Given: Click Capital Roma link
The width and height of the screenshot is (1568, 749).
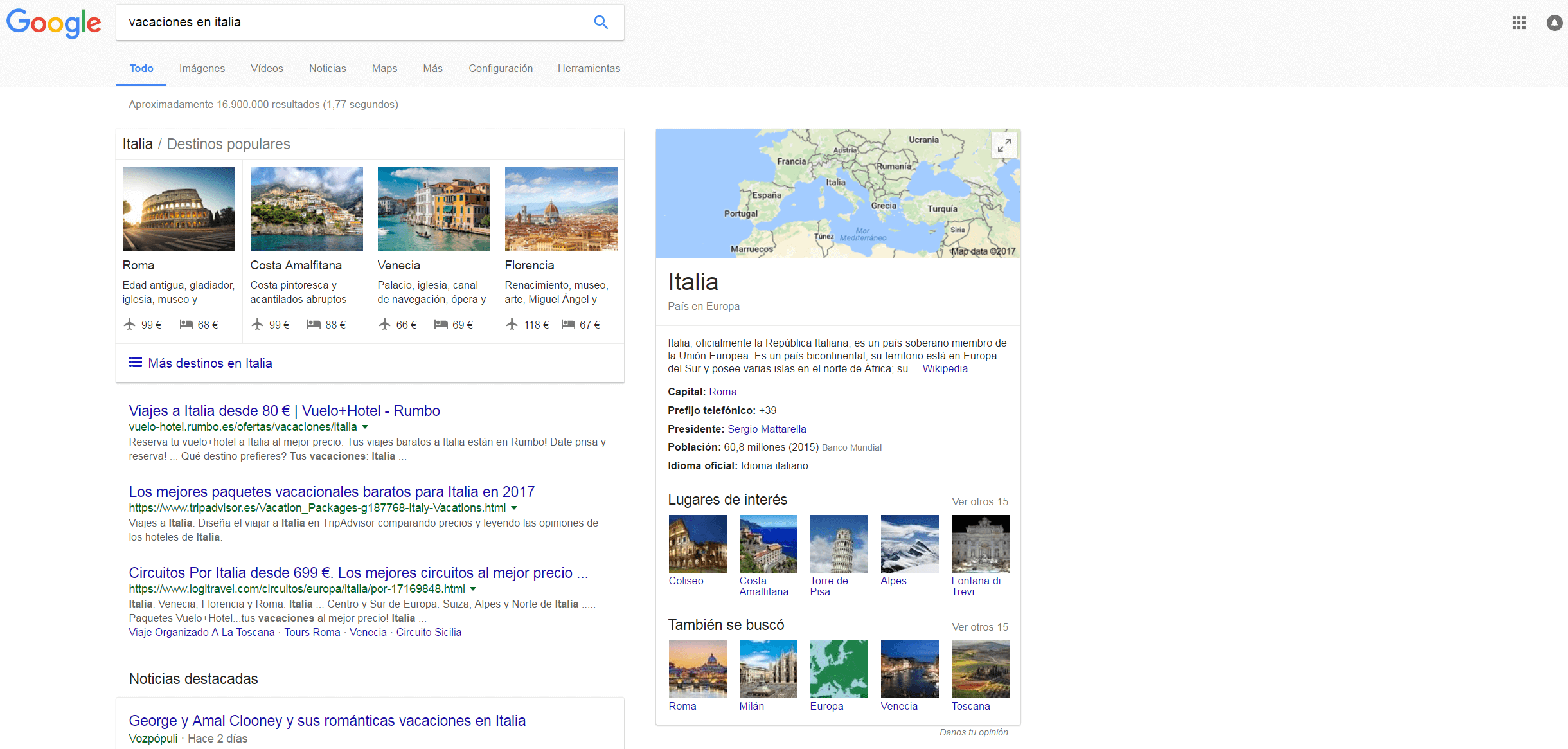Looking at the screenshot, I should [722, 392].
